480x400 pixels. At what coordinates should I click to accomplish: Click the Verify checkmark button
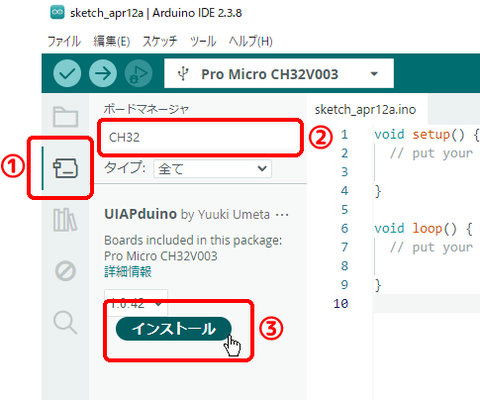(x=67, y=73)
